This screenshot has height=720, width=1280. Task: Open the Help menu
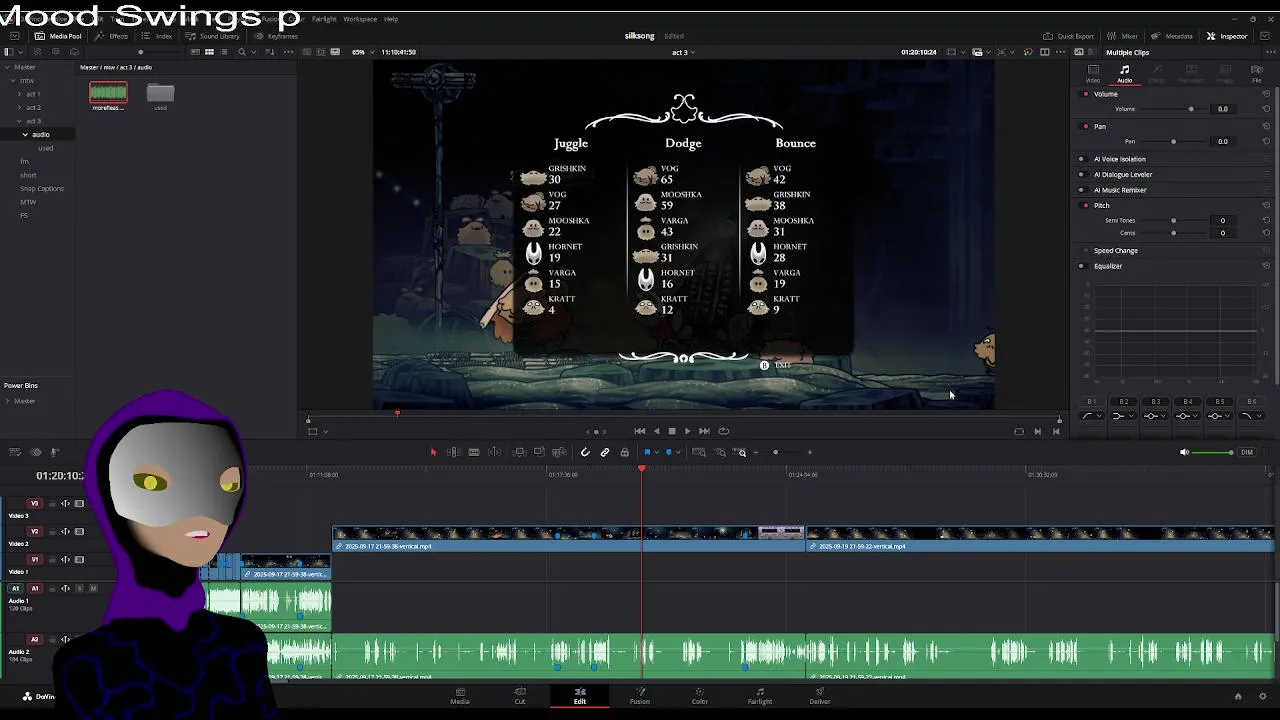391,19
